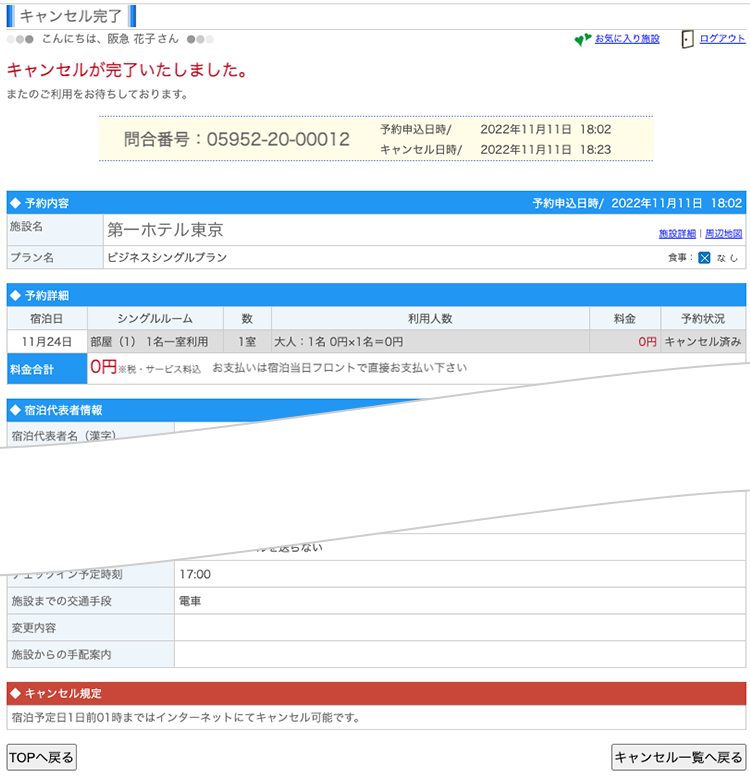Click the gray dots left of the greeting
Viewport: 750px width, 780px height.
(20, 39)
